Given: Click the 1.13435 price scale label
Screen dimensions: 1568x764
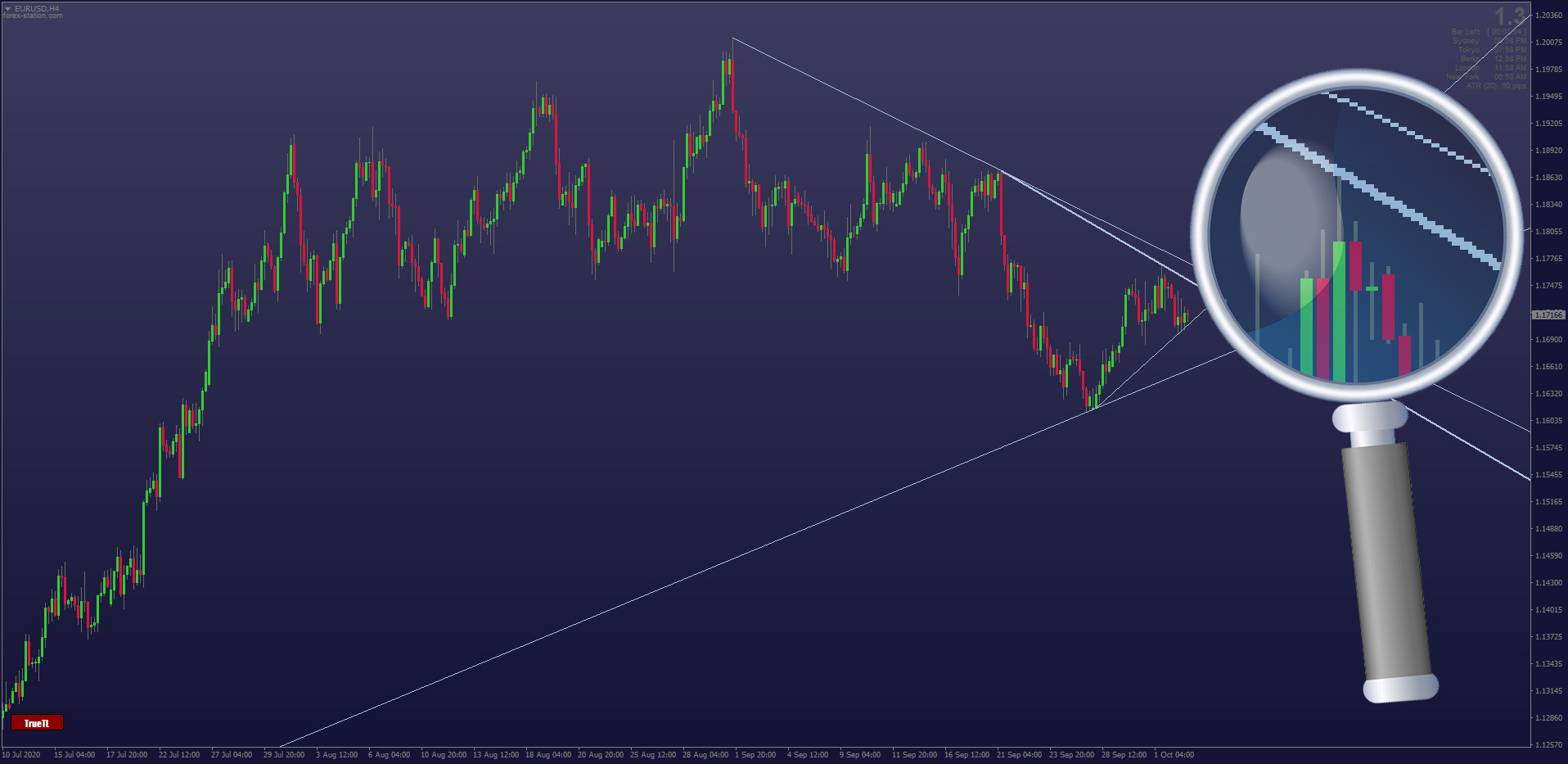Looking at the screenshot, I should point(1548,664).
